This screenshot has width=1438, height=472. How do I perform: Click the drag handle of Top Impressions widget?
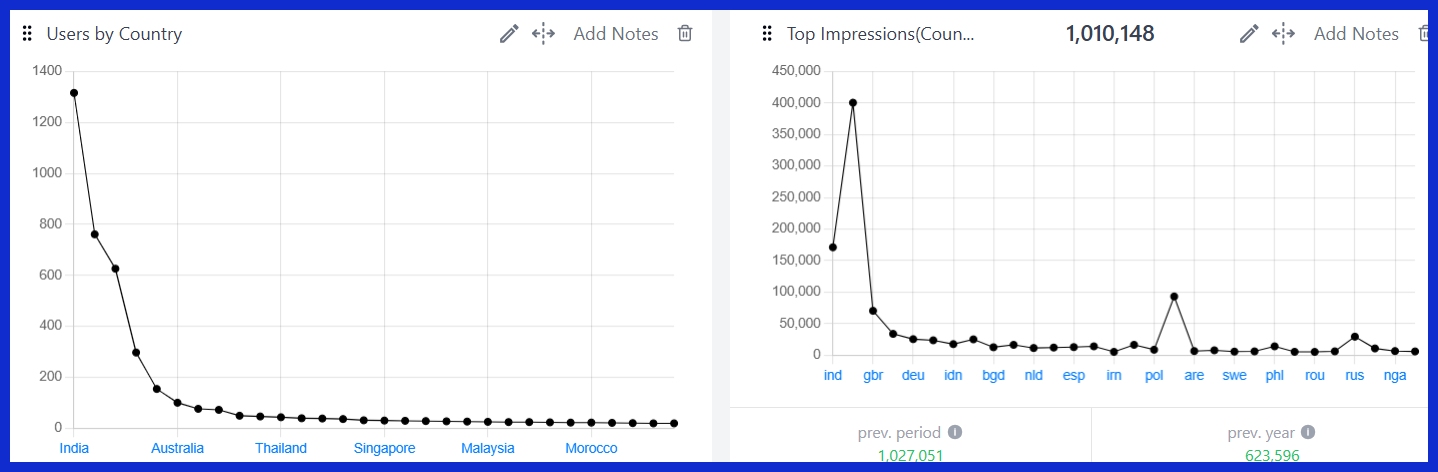click(x=767, y=34)
